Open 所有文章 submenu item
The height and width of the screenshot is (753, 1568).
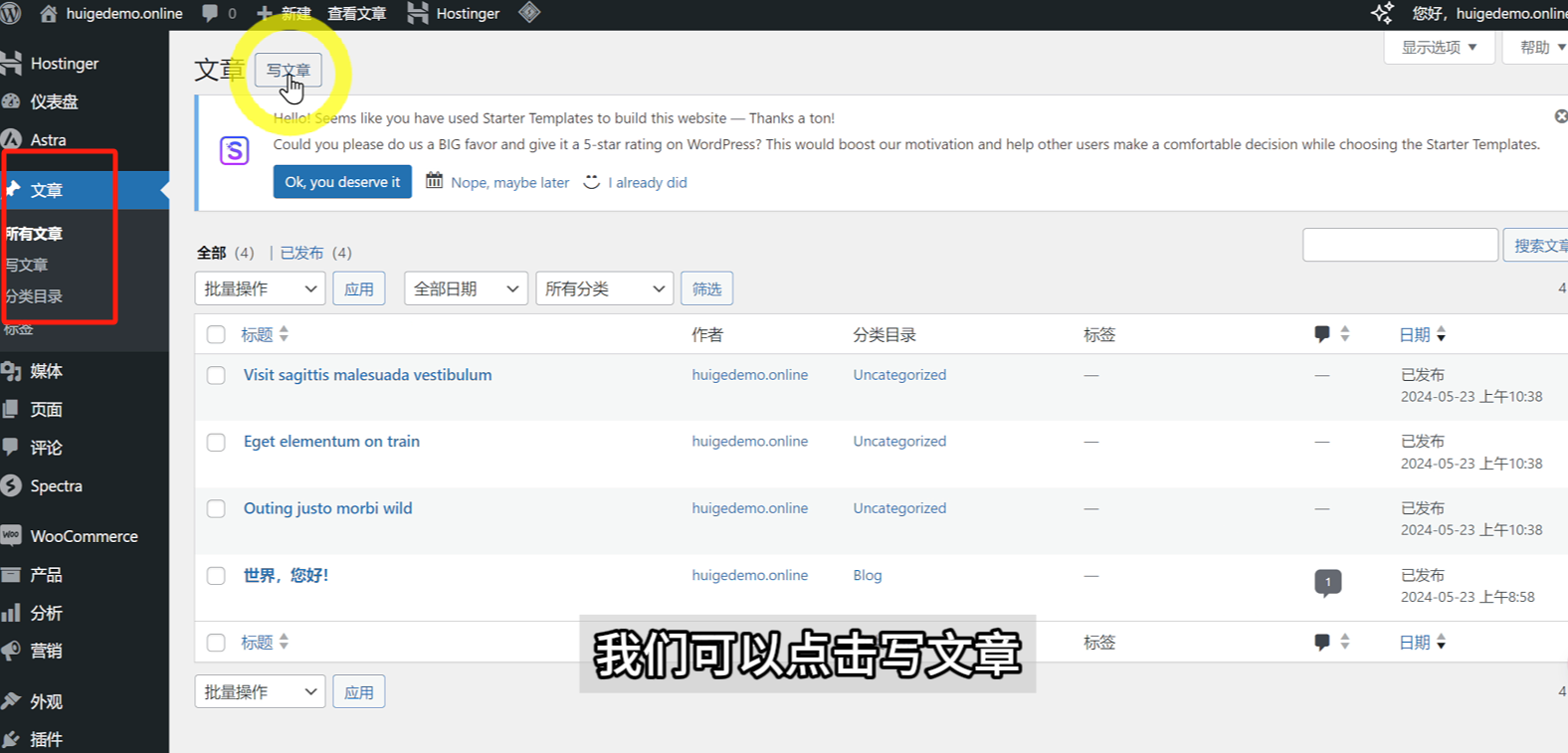click(34, 234)
